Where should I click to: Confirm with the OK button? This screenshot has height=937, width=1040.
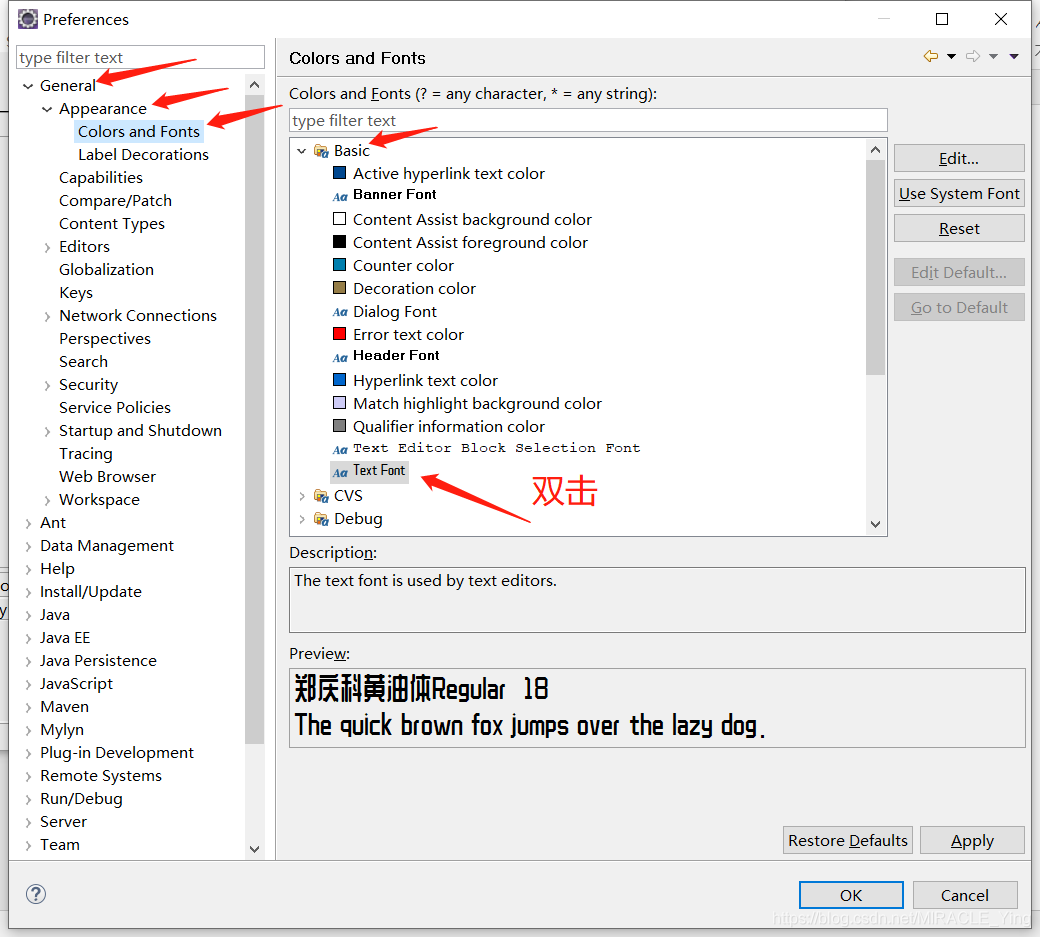(x=851, y=895)
